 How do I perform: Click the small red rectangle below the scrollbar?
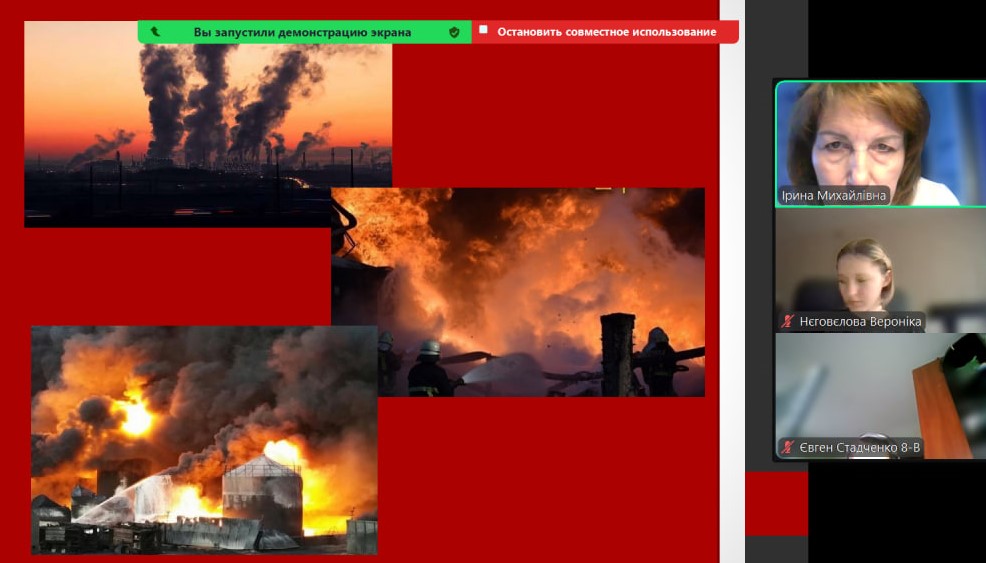tap(776, 503)
